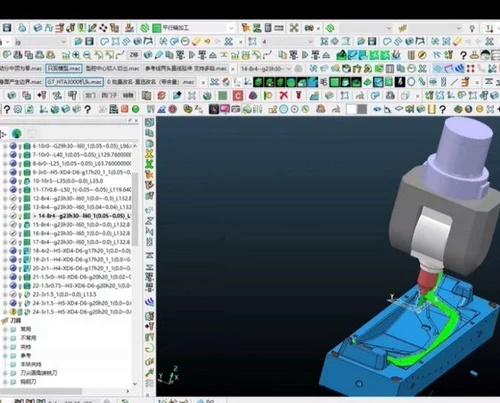Viewport: 500px width, 403px height.
Task: Click the red C button icon
Action: click(238, 96)
